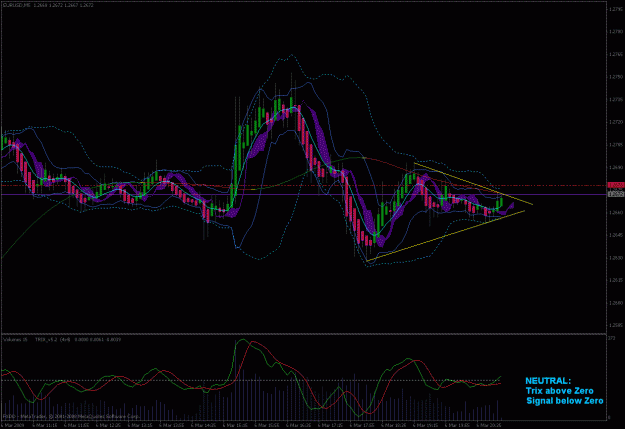The image size is (625, 429).
Task: Click the 1.2705 price axis label
Action: (x=616, y=145)
